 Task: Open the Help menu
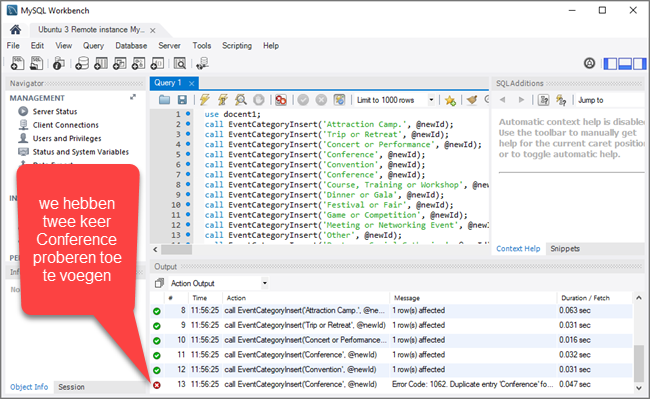[x=271, y=46]
